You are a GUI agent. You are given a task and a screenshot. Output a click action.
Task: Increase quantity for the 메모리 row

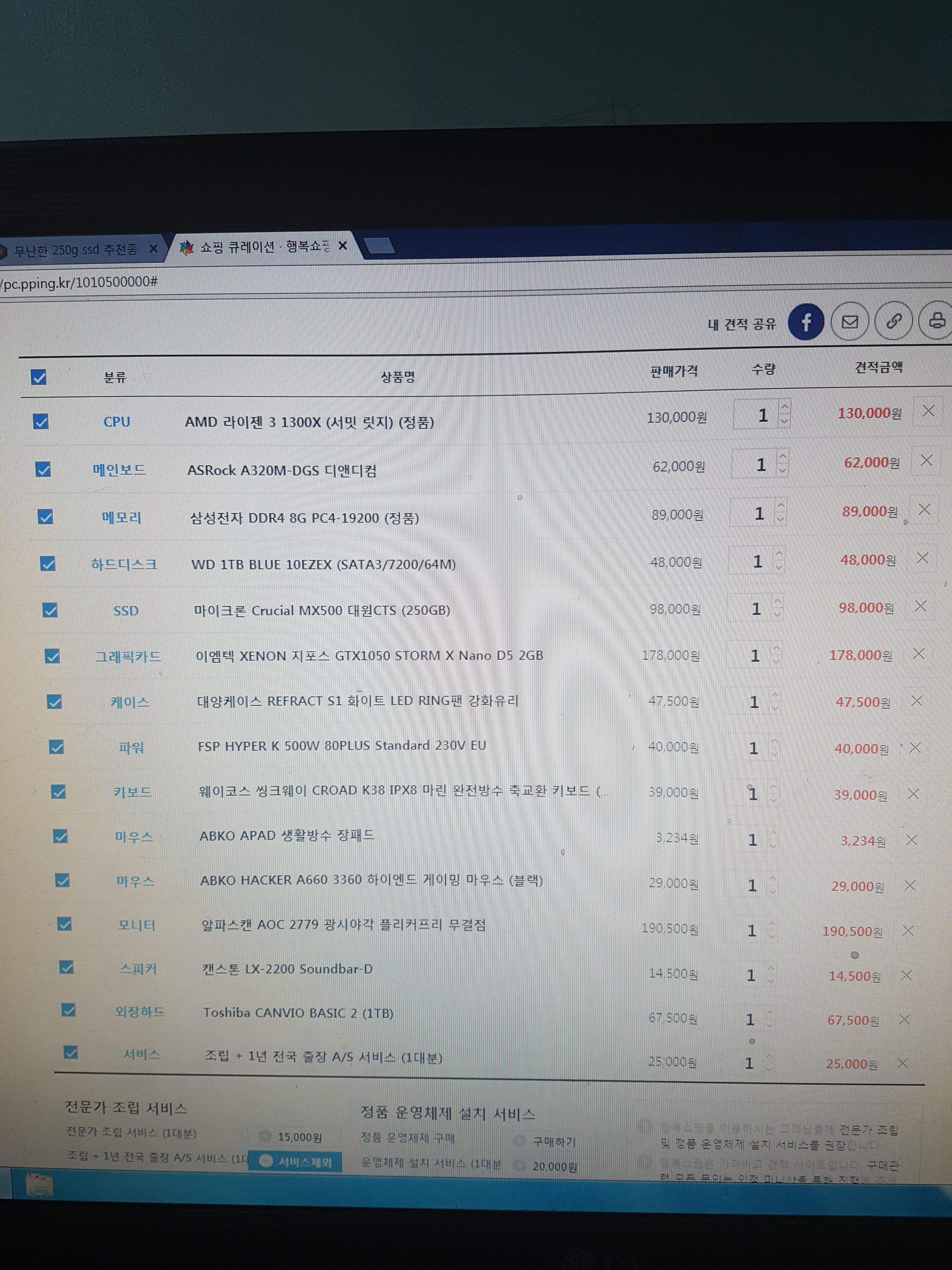[x=780, y=506]
